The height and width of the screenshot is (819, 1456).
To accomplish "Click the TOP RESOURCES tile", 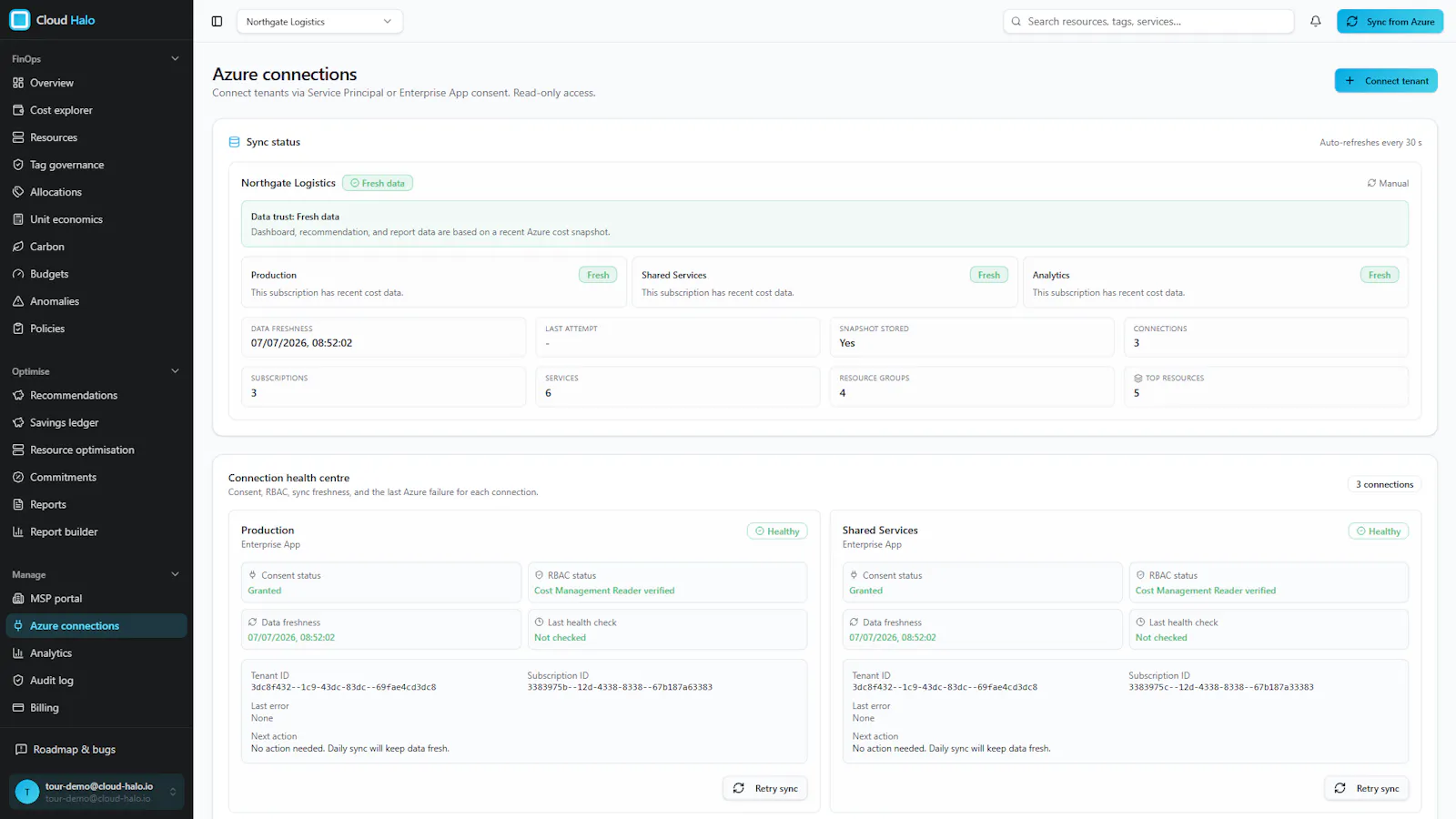I will [x=1266, y=387].
